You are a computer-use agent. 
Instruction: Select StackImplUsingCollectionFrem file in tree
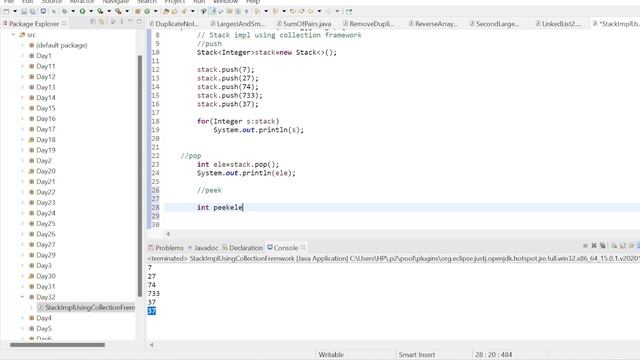click(86, 307)
